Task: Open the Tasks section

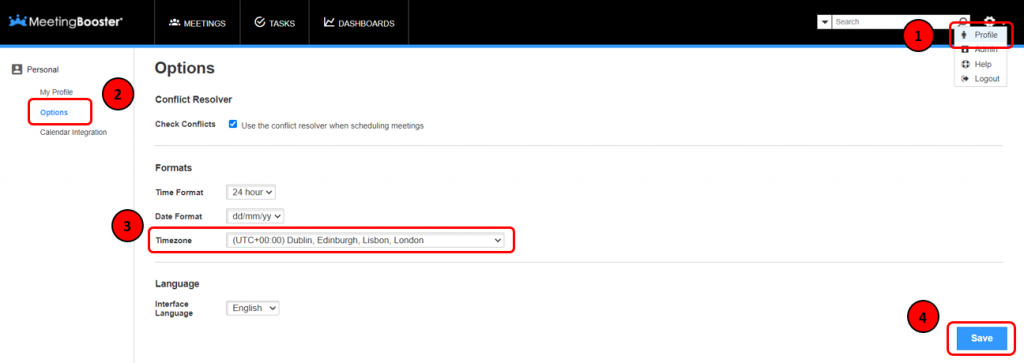Action: click(274, 23)
